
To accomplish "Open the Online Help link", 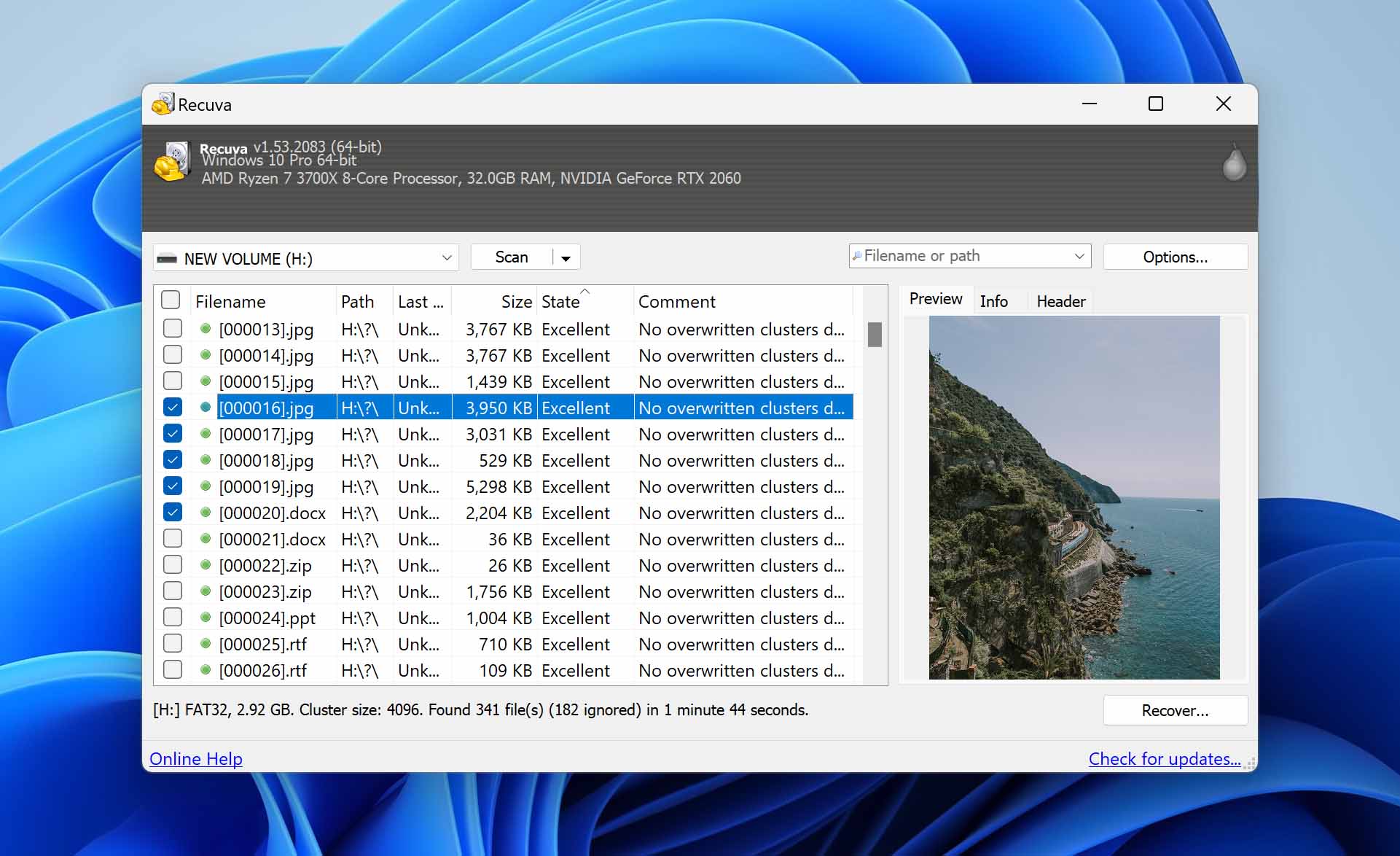I will tap(196, 757).
